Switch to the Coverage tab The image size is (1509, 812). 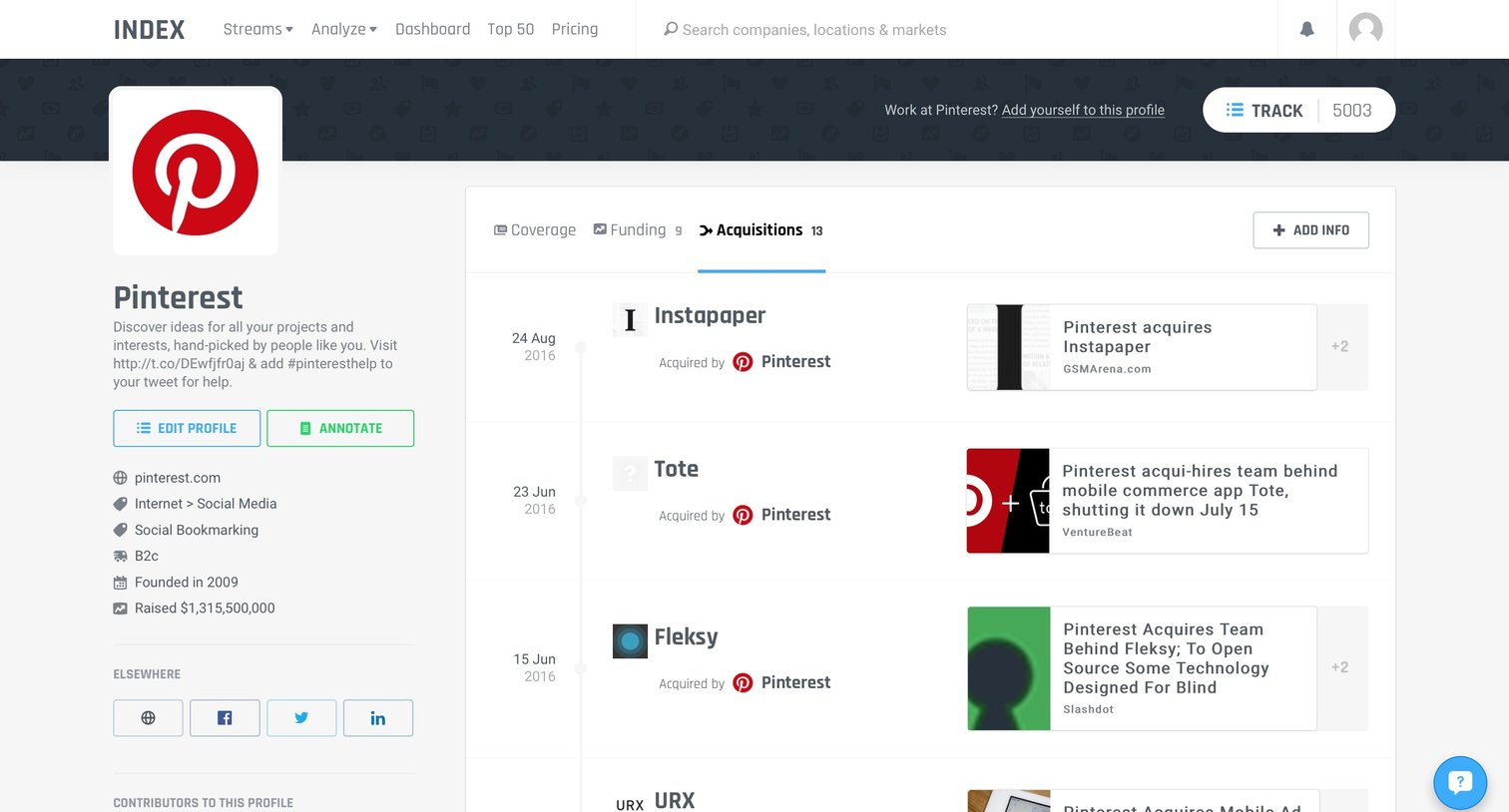coord(535,230)
